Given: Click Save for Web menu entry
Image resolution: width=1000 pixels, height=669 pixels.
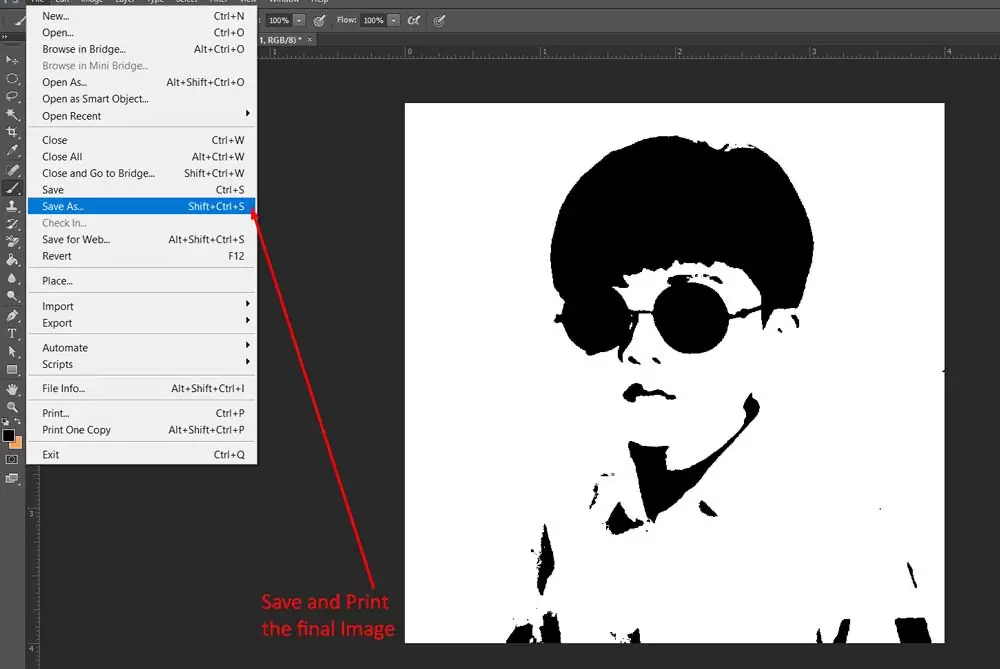Looking at the screenshot, I should pos(76,239).
